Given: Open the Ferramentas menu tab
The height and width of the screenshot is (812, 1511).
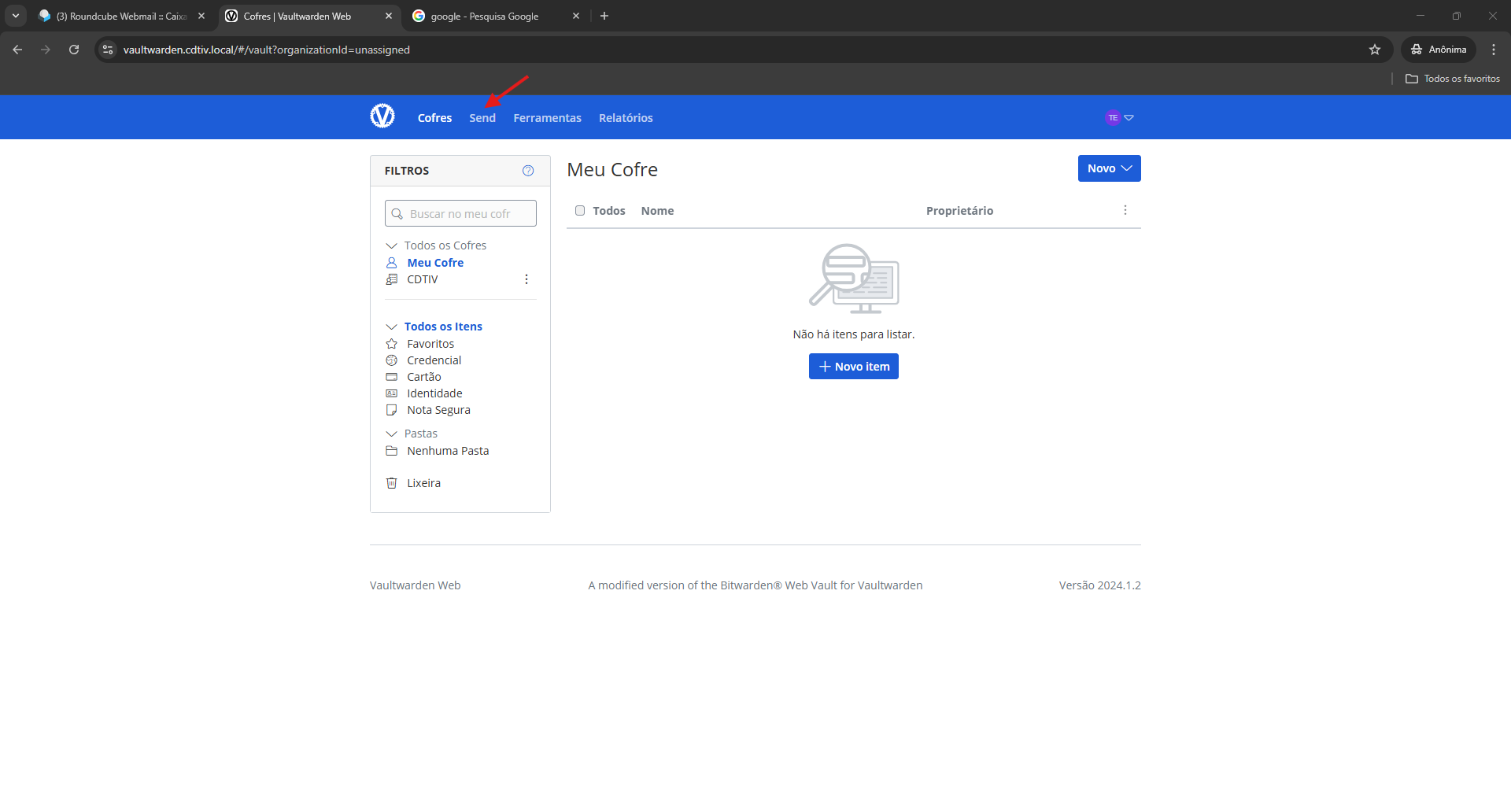Looking at the screenshot, I should tap(547, 118).
